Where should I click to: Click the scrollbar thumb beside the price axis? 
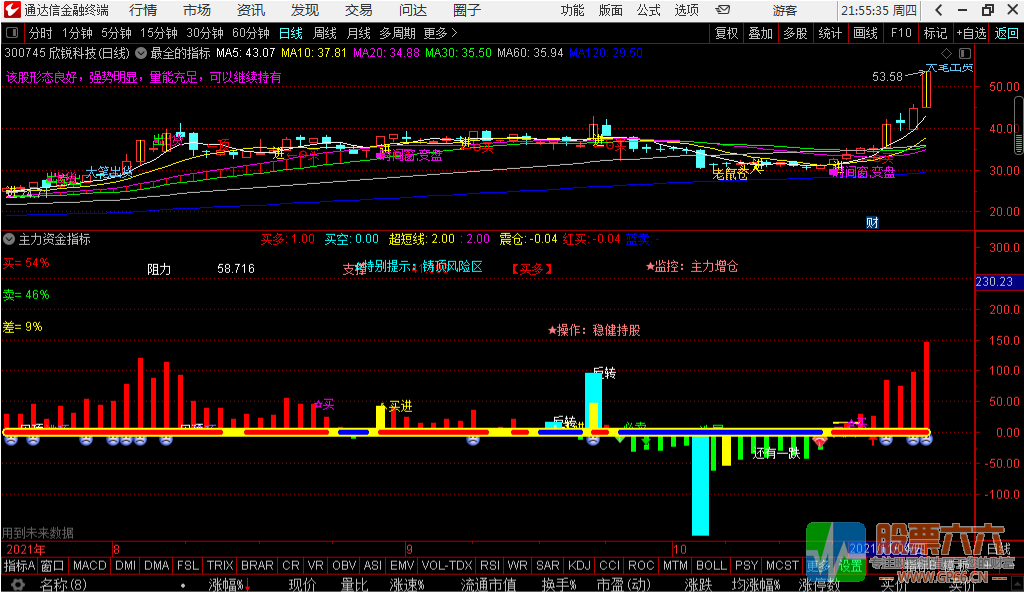(1018, 125)
